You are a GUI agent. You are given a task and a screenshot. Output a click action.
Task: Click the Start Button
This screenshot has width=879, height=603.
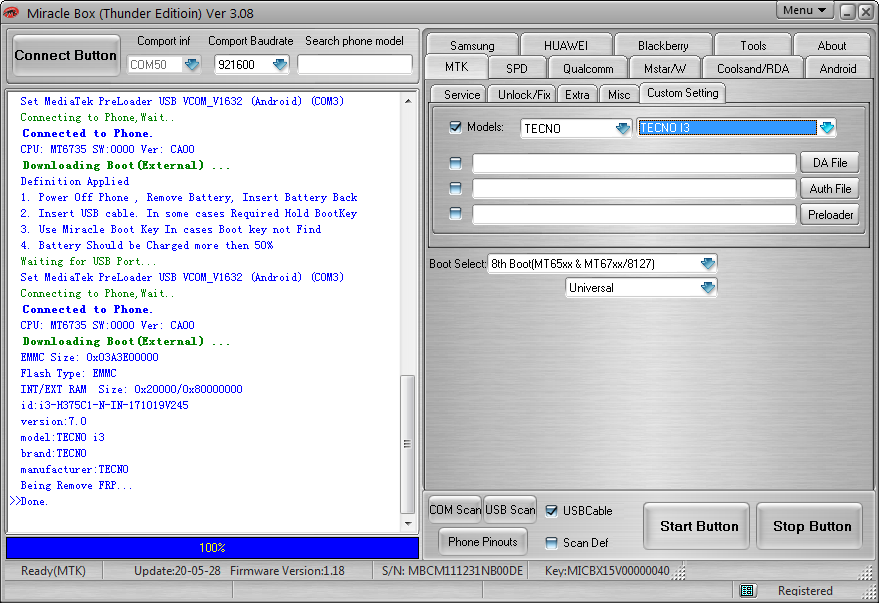(x=698, y=526)
